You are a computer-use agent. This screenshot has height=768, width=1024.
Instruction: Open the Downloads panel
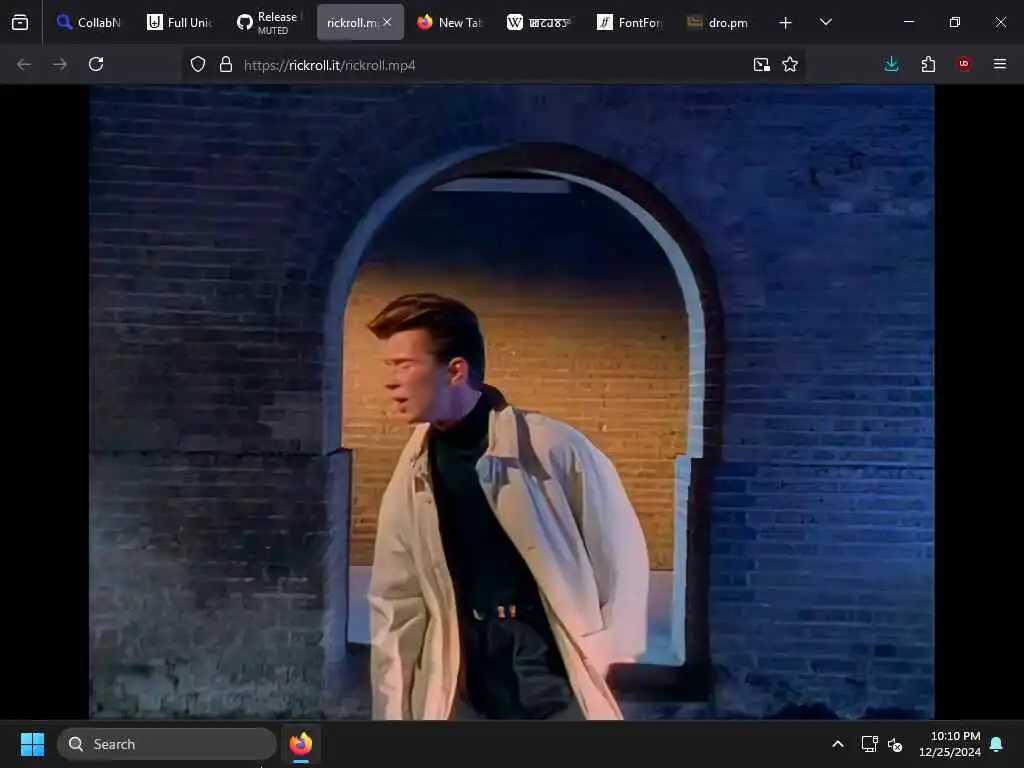point(891,65)
